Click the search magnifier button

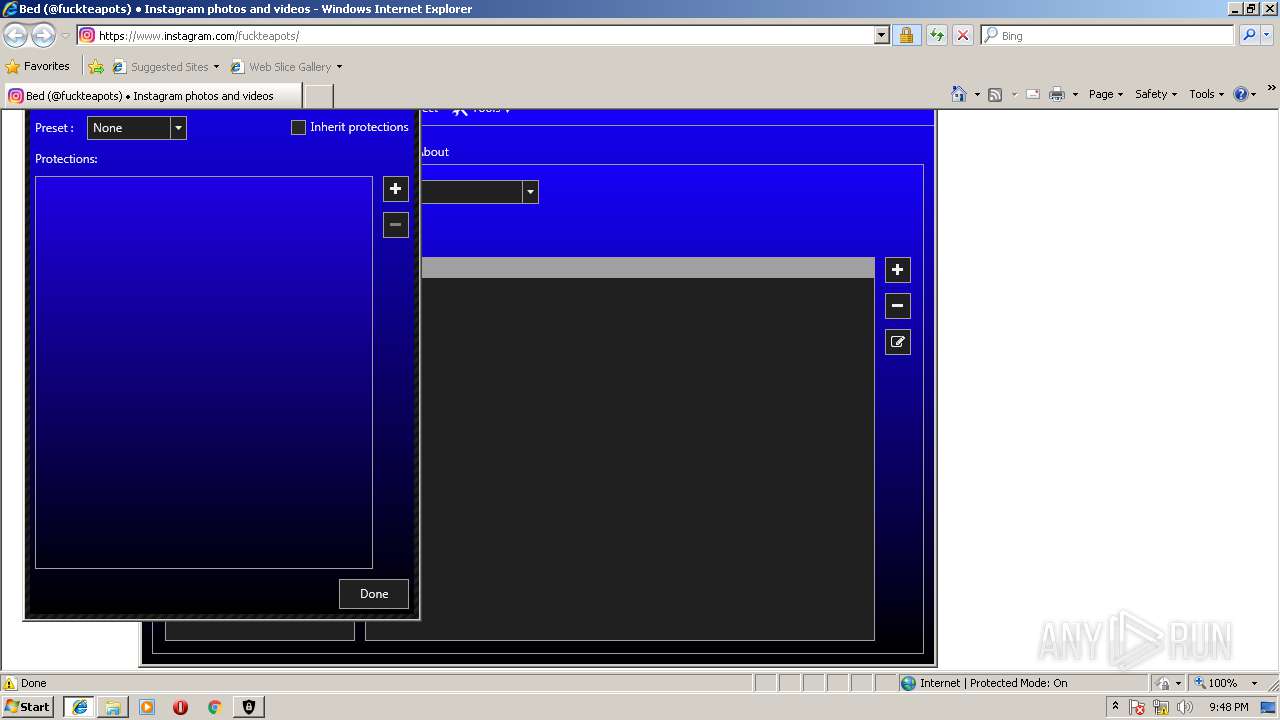click(x=1249, y=35)
